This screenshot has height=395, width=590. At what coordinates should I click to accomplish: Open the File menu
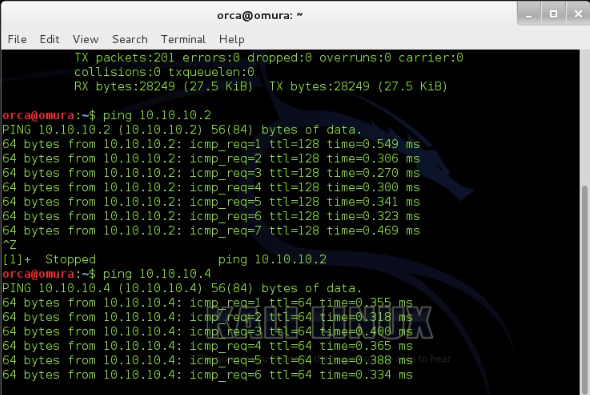(x=17, y=39)
